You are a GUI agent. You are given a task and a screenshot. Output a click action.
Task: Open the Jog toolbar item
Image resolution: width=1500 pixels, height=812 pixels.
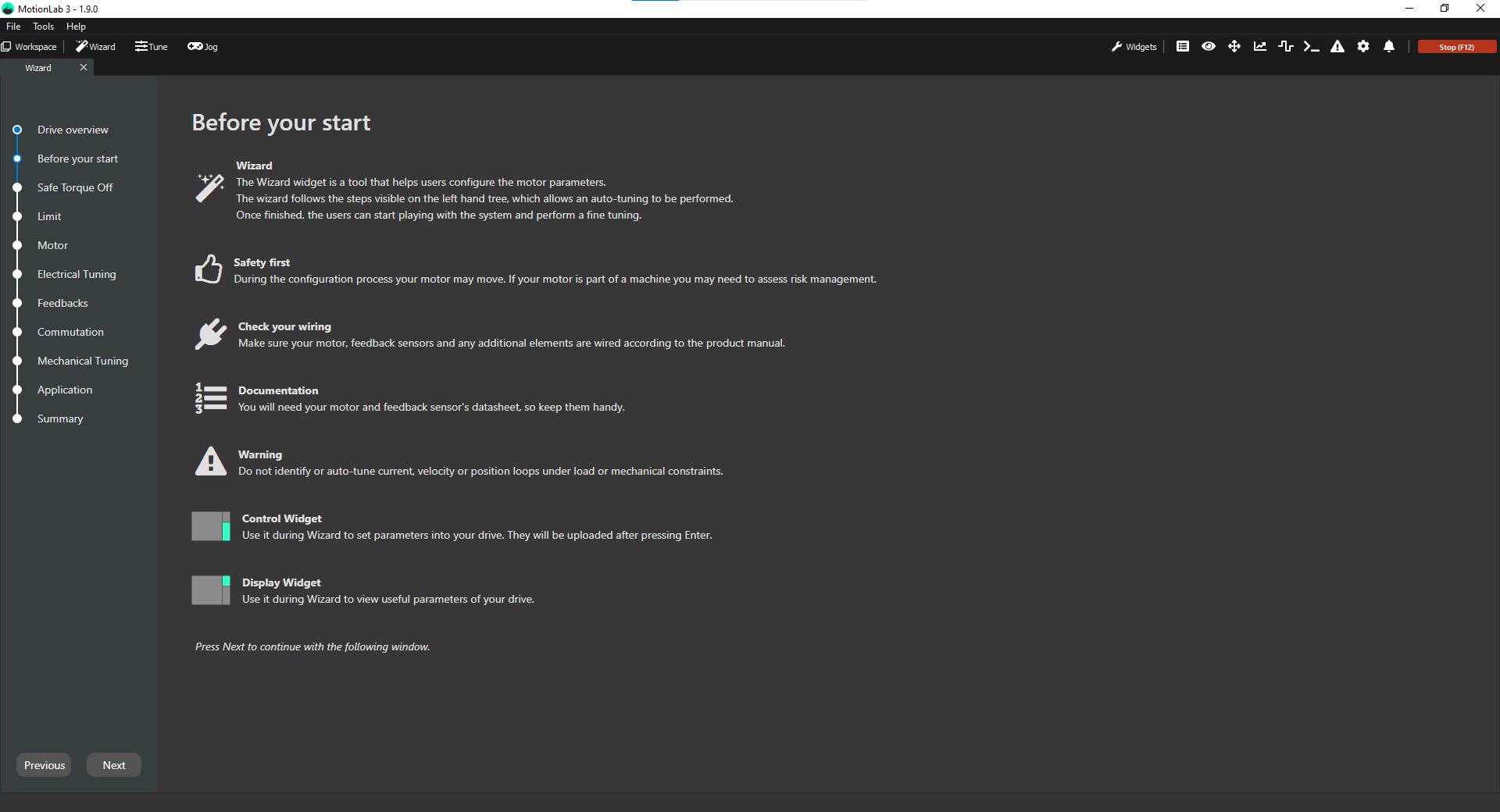pyautogui.click(x=202, y=47)
